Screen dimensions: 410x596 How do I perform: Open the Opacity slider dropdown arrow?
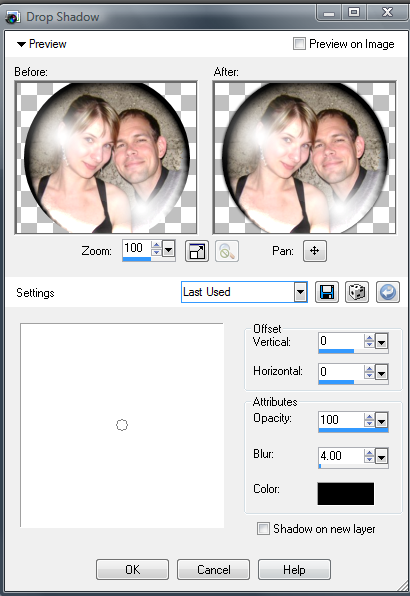point(381,421)
